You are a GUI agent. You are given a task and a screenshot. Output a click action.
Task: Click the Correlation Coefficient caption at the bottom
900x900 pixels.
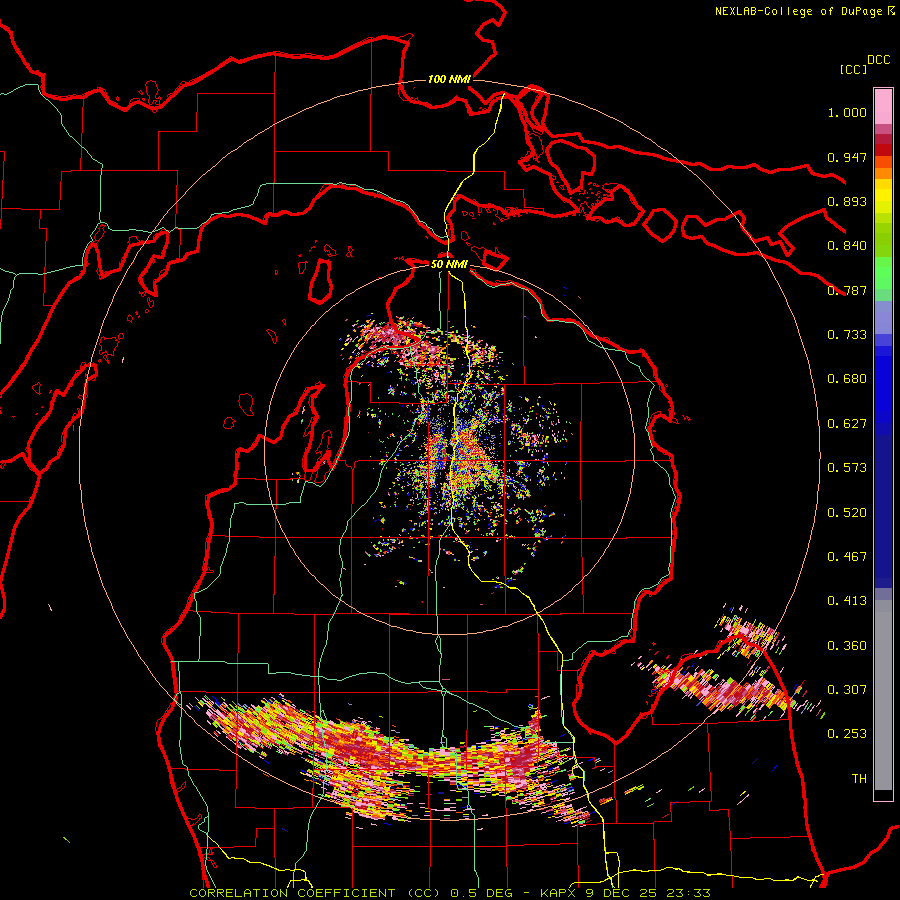click(x=450, y=893)
